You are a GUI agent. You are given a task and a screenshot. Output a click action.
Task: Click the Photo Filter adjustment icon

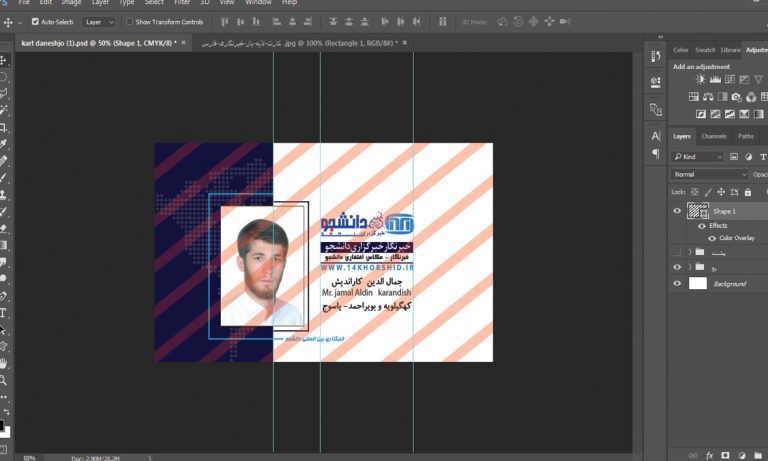(737, 97)
